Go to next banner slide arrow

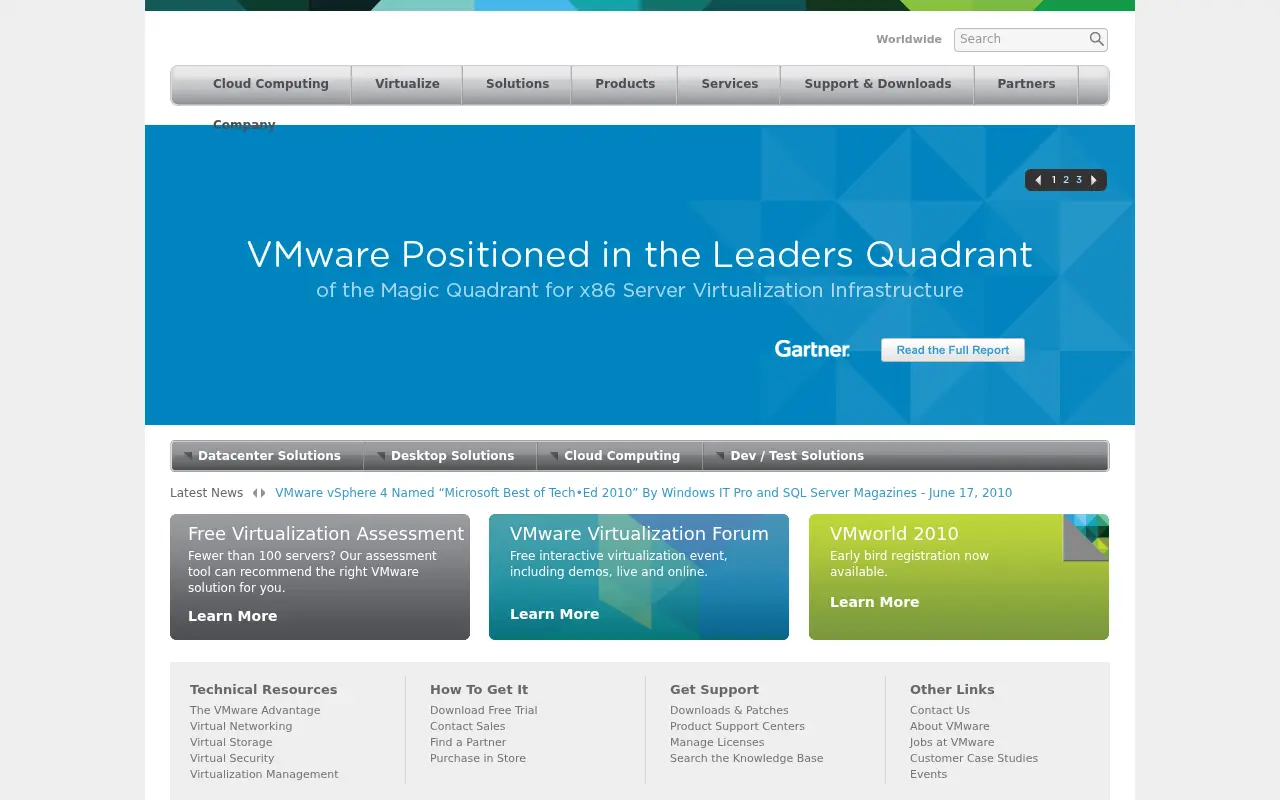1094,180
